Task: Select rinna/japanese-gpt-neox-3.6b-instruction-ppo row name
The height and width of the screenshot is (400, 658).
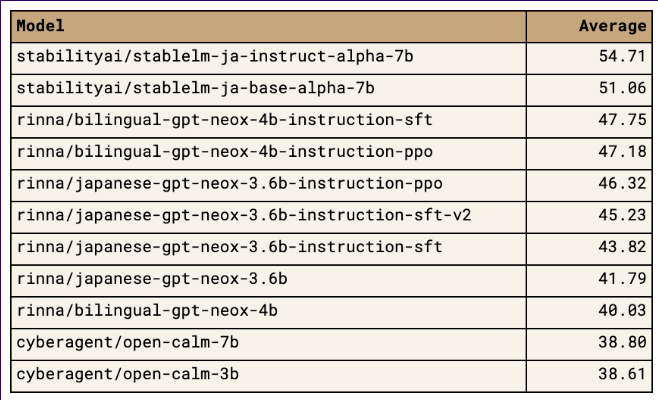Action: (x=230, y=184)
